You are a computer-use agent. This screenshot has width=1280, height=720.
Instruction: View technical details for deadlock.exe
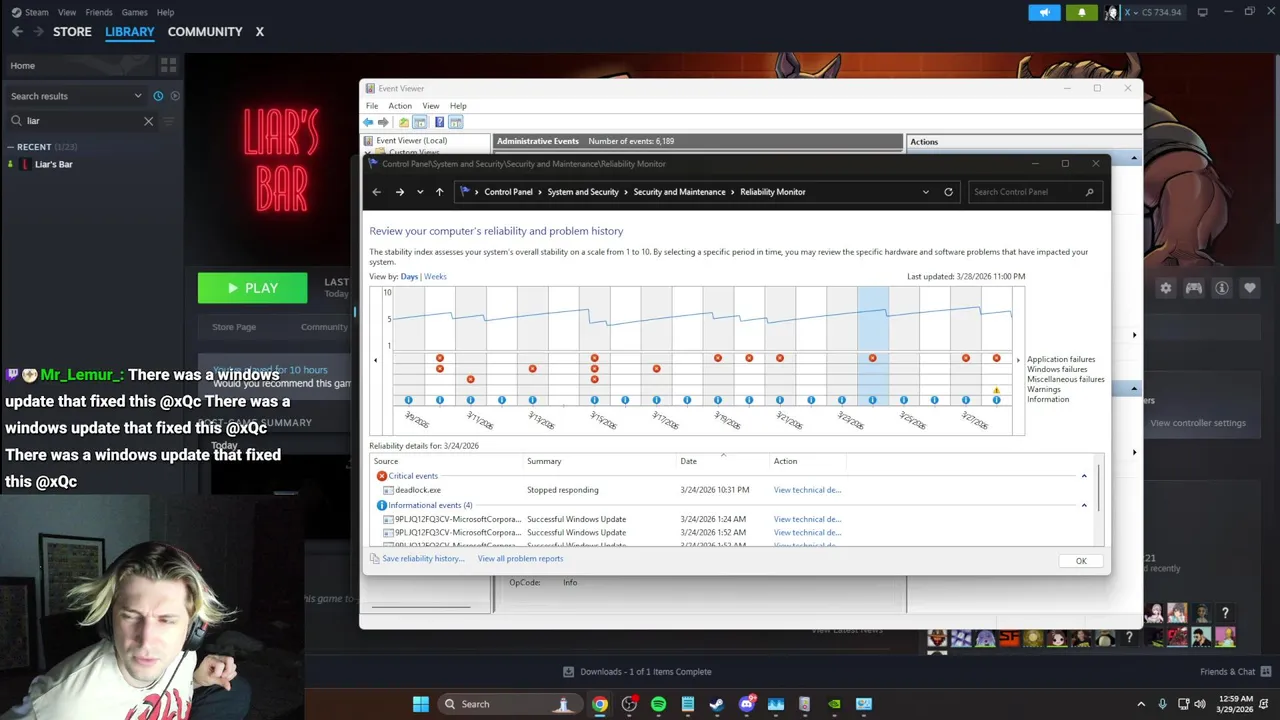[x=807, y=490]
